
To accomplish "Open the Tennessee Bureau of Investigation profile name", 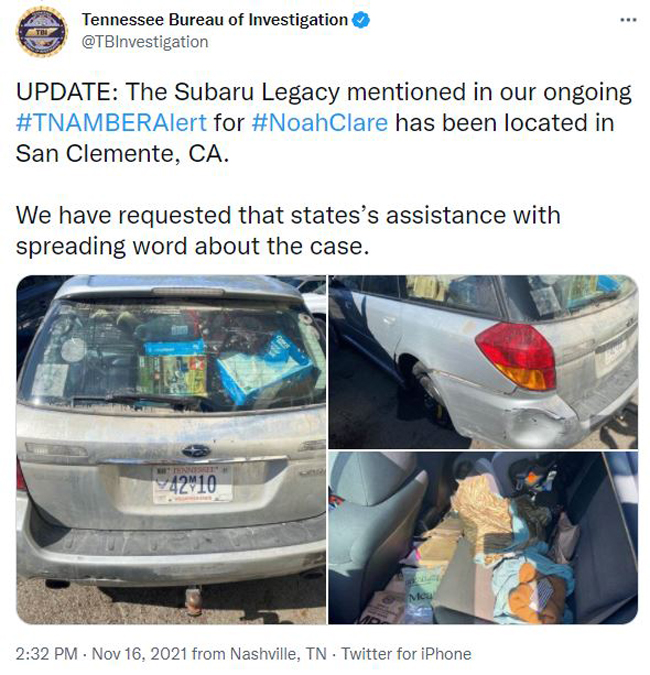I will 214,20.
